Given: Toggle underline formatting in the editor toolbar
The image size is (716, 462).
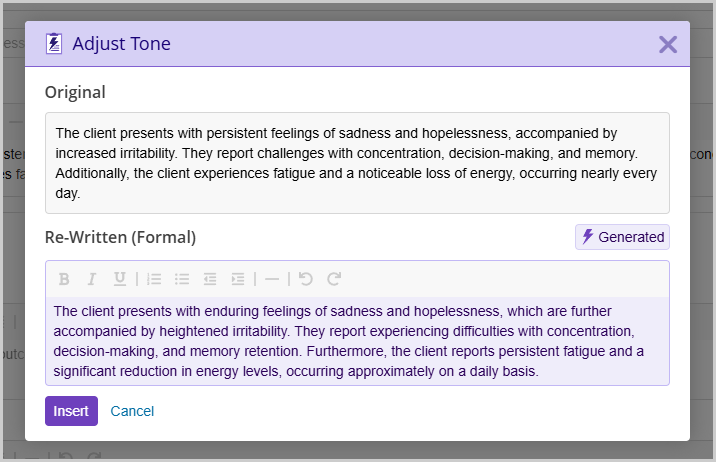Looking at the screenshot, I should tap(120, 279).
